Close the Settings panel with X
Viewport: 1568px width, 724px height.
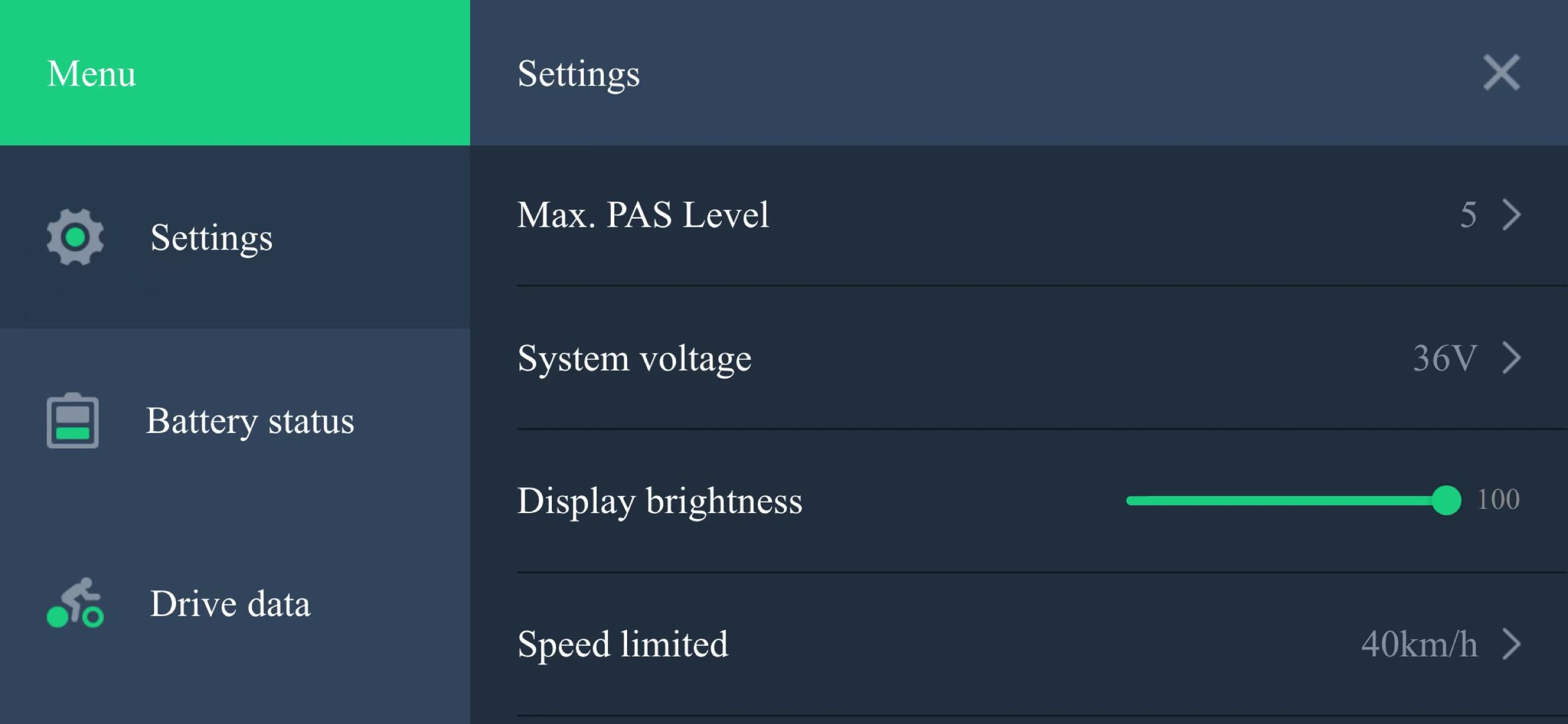(x=1501, y=72)
